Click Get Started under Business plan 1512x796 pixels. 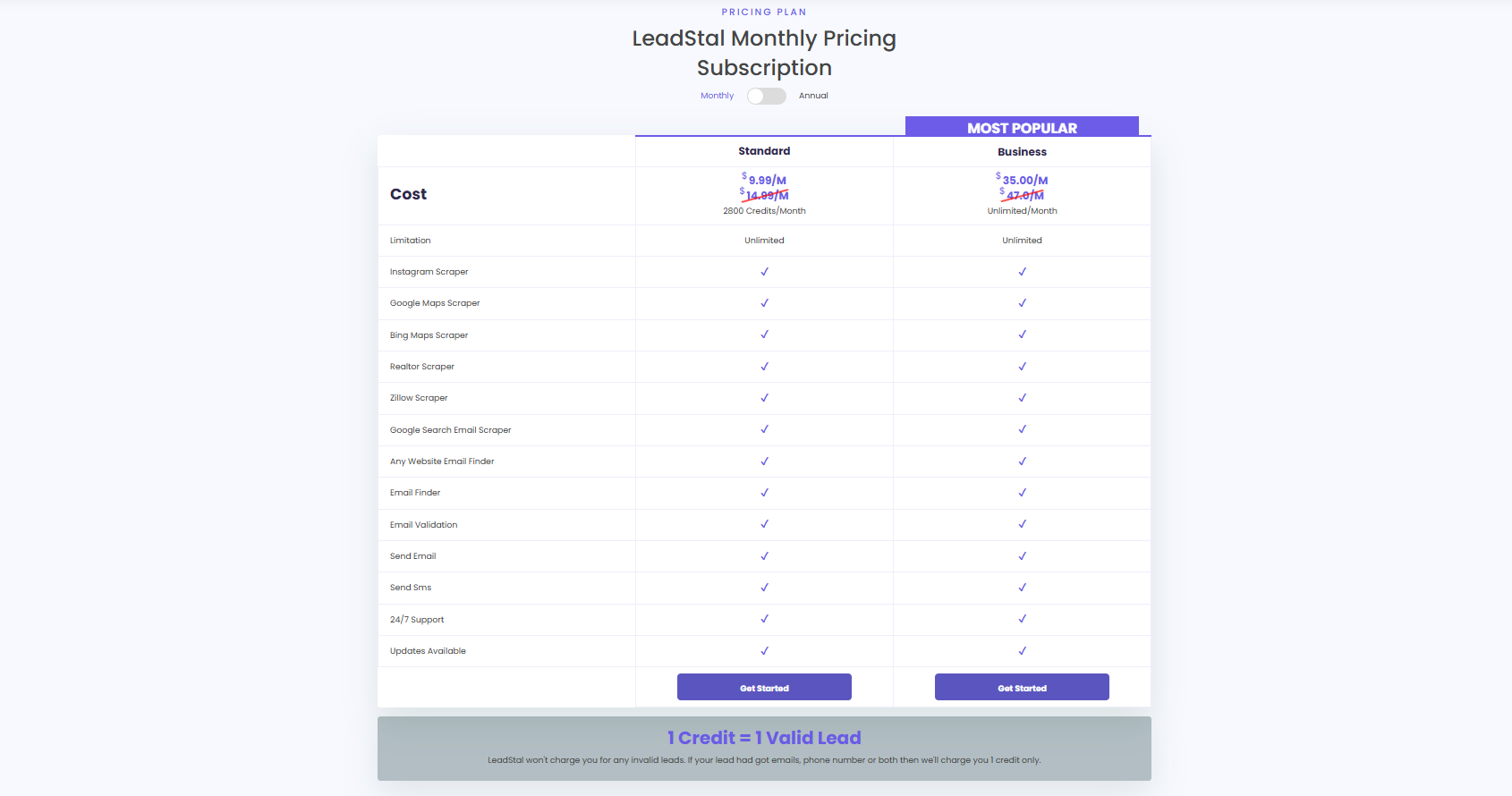1022,688
